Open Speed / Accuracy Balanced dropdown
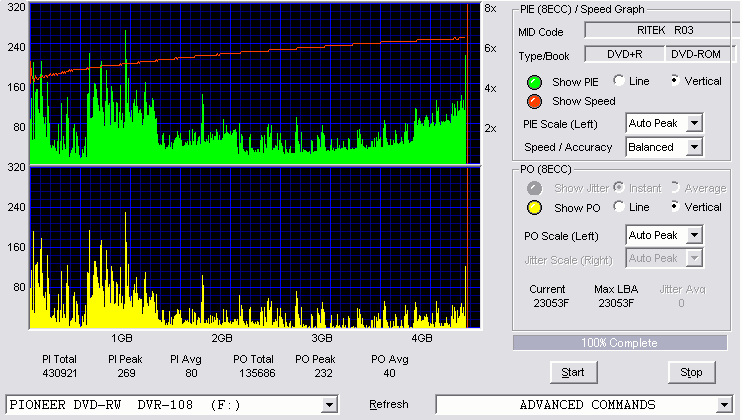Image resolution: width=742 pixels, height=420 pixels. pos(694,147)
